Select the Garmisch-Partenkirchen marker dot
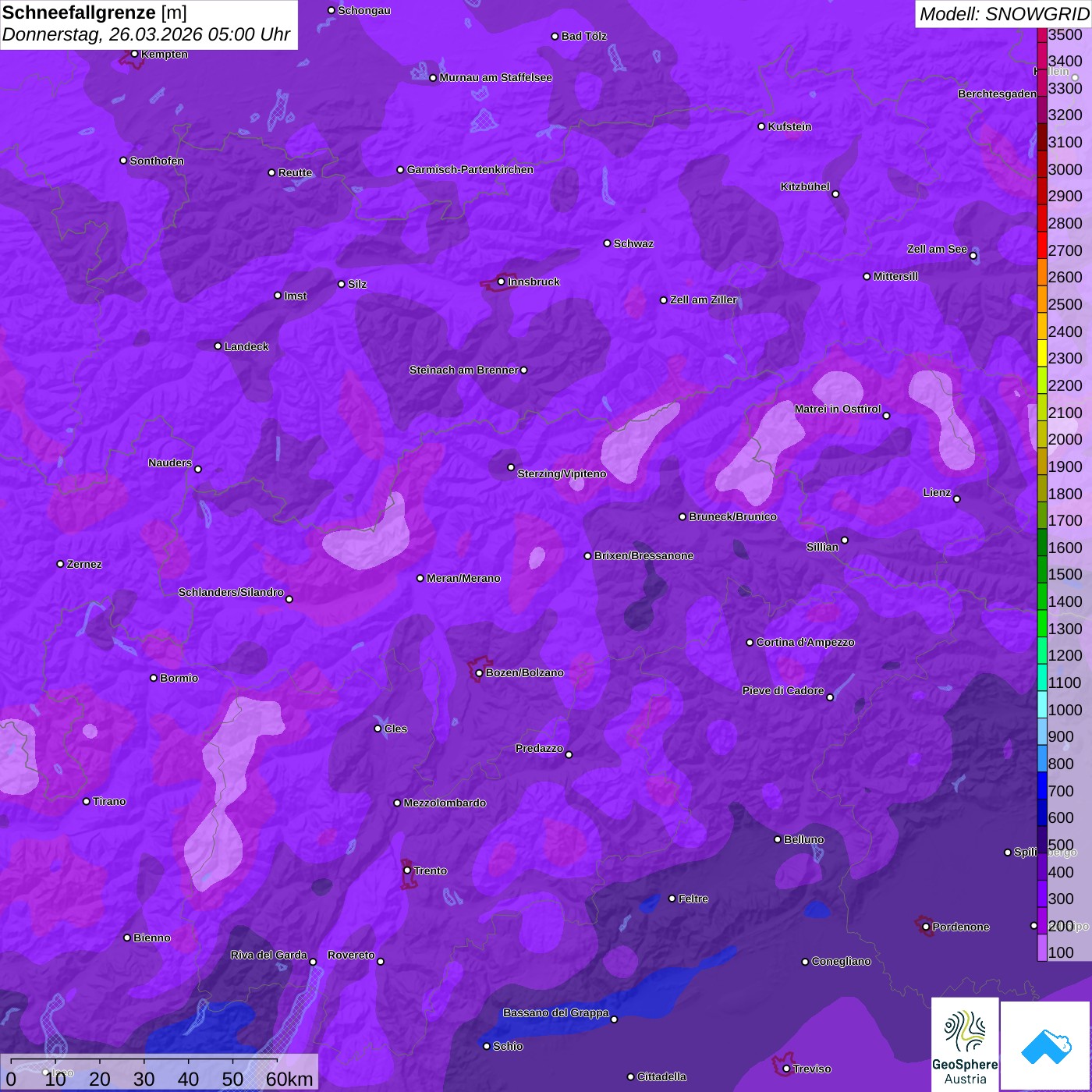 [400, 169]
